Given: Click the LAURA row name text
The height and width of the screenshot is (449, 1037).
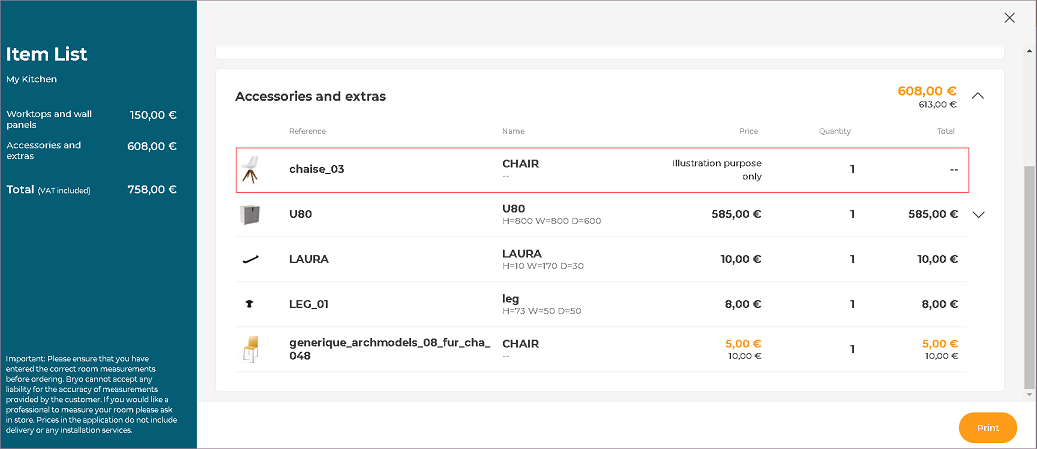Looking at the screenshot, I should click(x=523, y=254).
